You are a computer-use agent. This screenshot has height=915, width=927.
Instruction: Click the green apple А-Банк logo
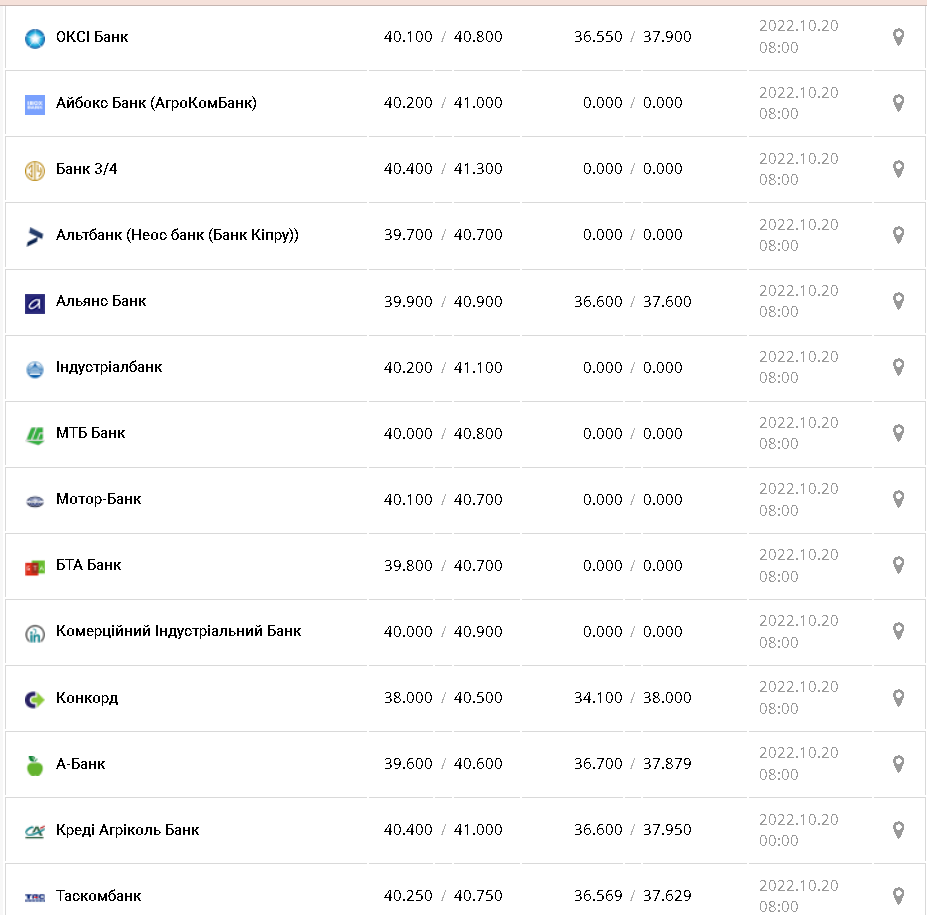click(35, 766)
